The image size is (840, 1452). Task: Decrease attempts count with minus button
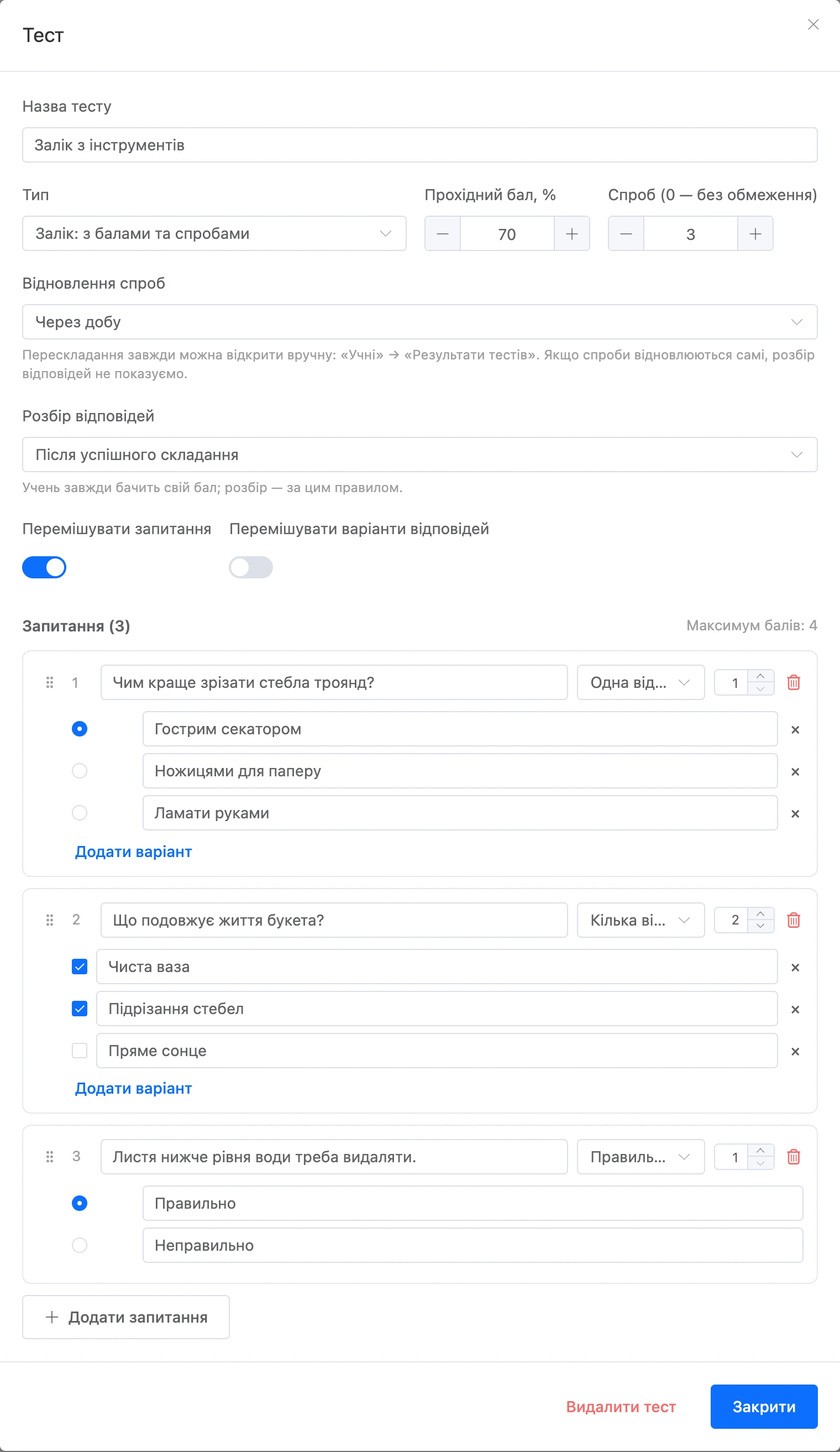(x=626, y=233)
